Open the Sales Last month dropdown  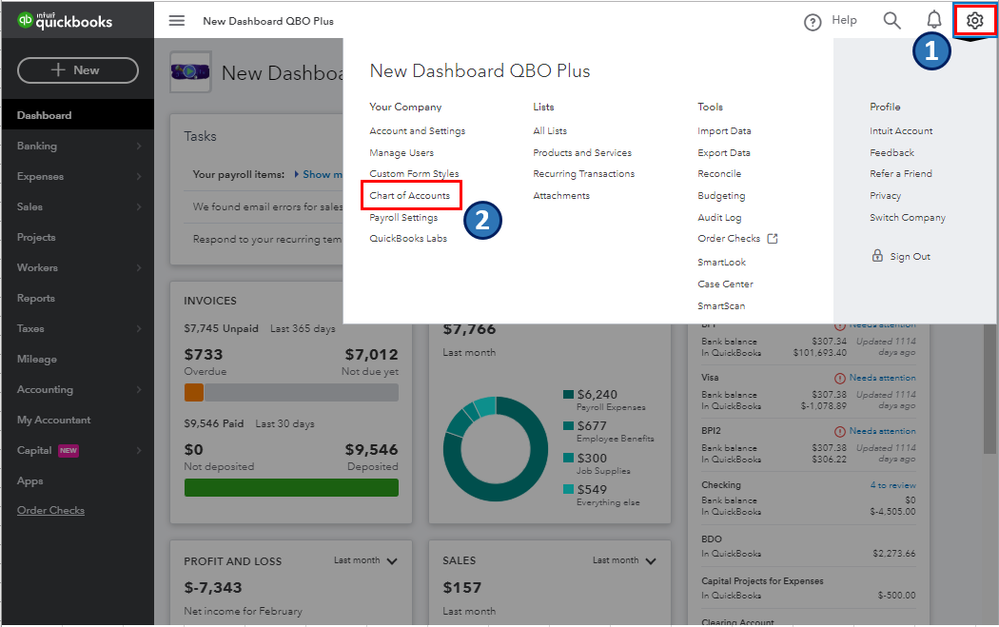coord(650,561)
